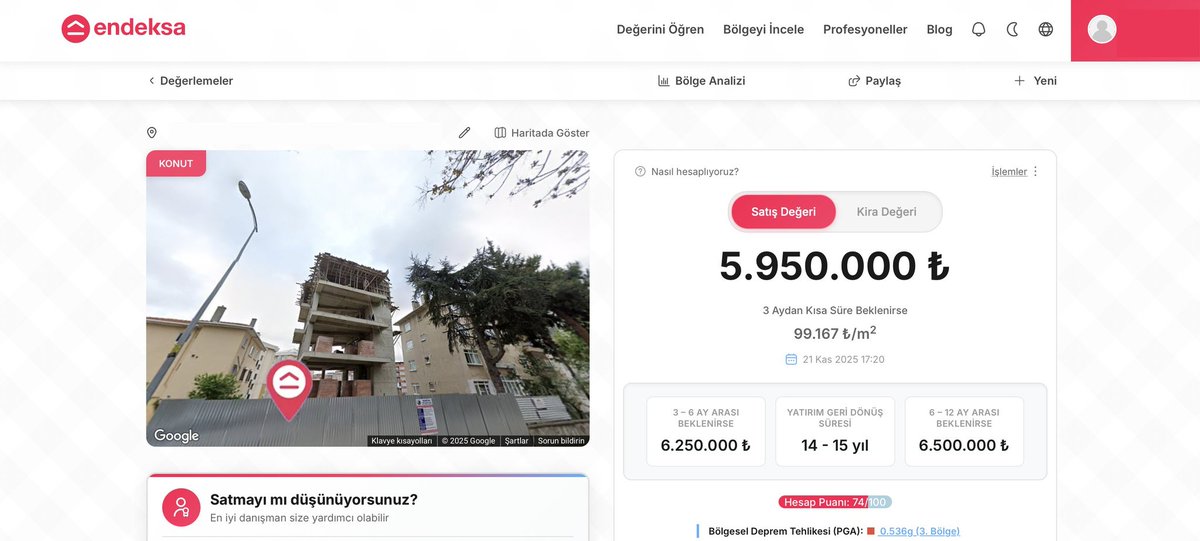This screenshot has height=541, width=1200.
Task: Open Değerini Öğren menu
Action: click(x=660, y=30)
